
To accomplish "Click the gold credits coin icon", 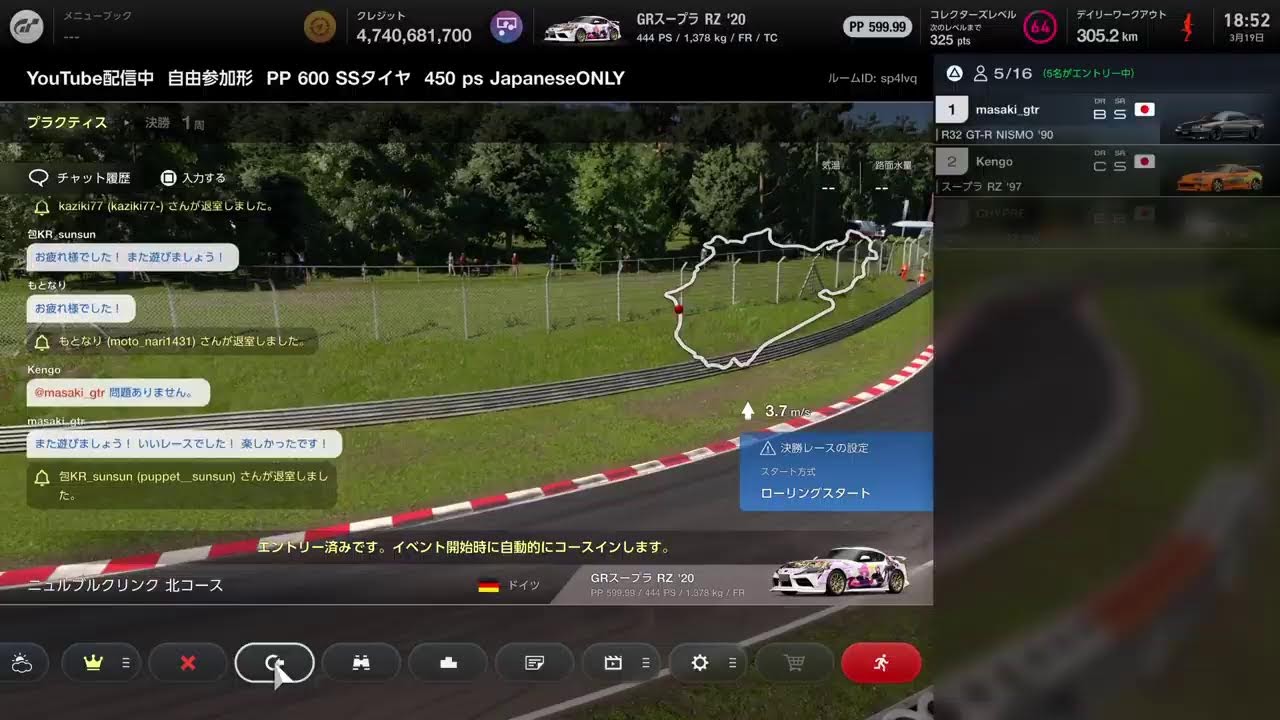I will [320, 27].
